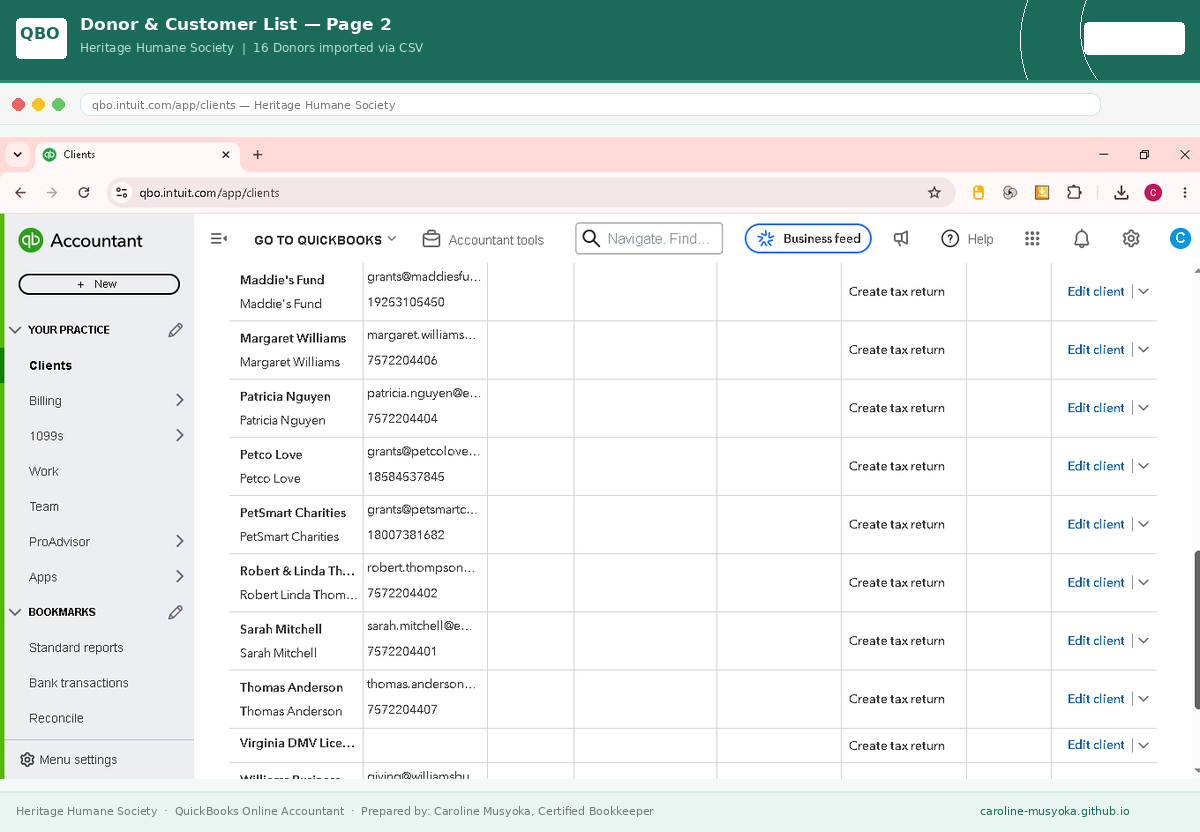Open the settings gear icon in header
1200x832 pixels.
[x=1131, y=239]
